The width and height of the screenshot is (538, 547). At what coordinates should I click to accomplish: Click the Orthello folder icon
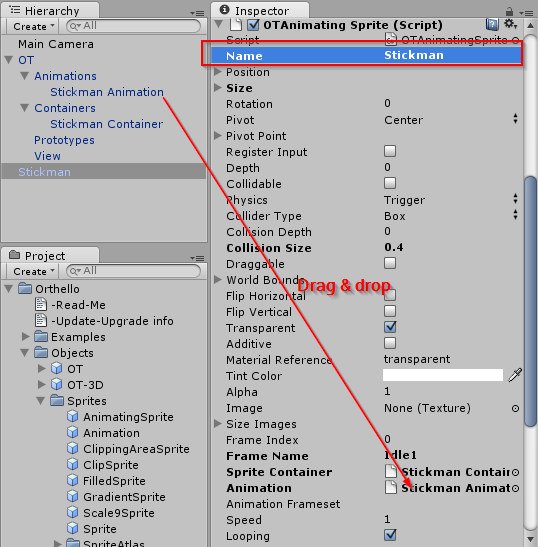(25, 288)
